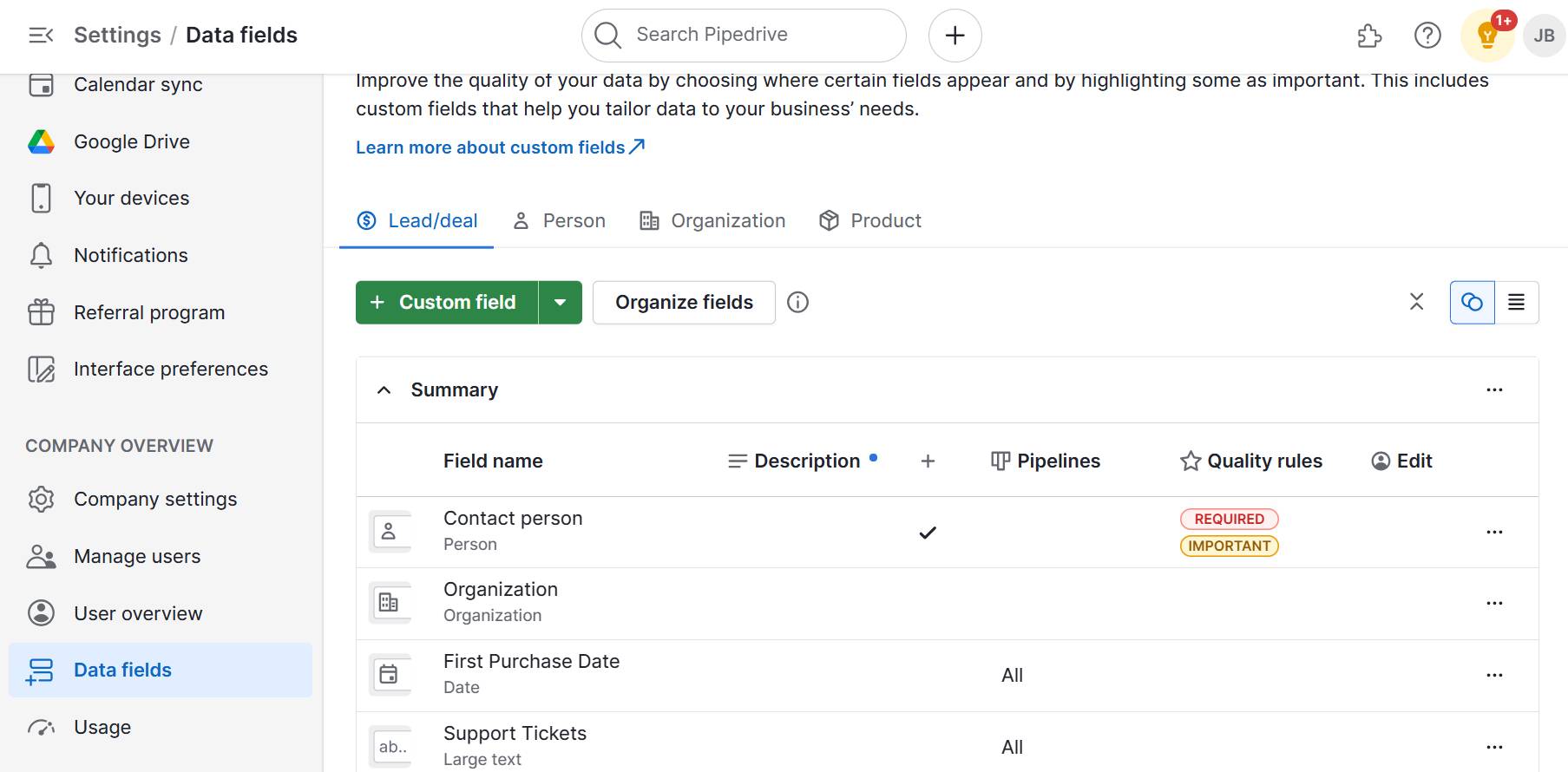Image resolution: width=1568 pixels, height=772 pixels.
Task: Click the checkmark in Contact person row
Action: coord(928,533)
